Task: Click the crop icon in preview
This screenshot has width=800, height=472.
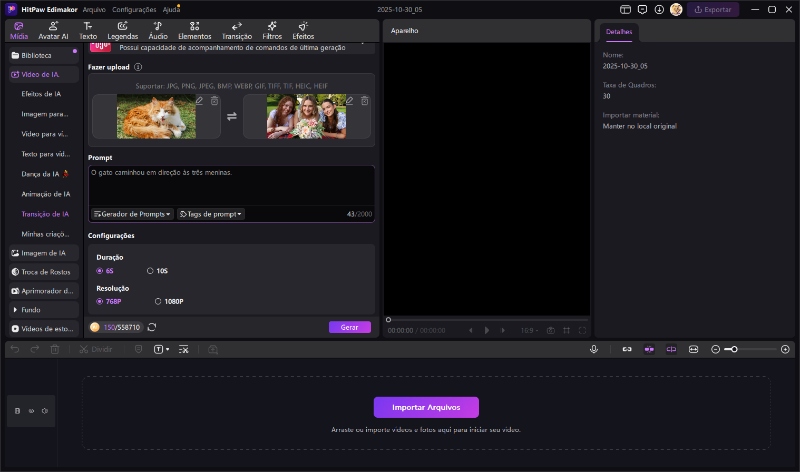Action: click(x=566, y=331)
